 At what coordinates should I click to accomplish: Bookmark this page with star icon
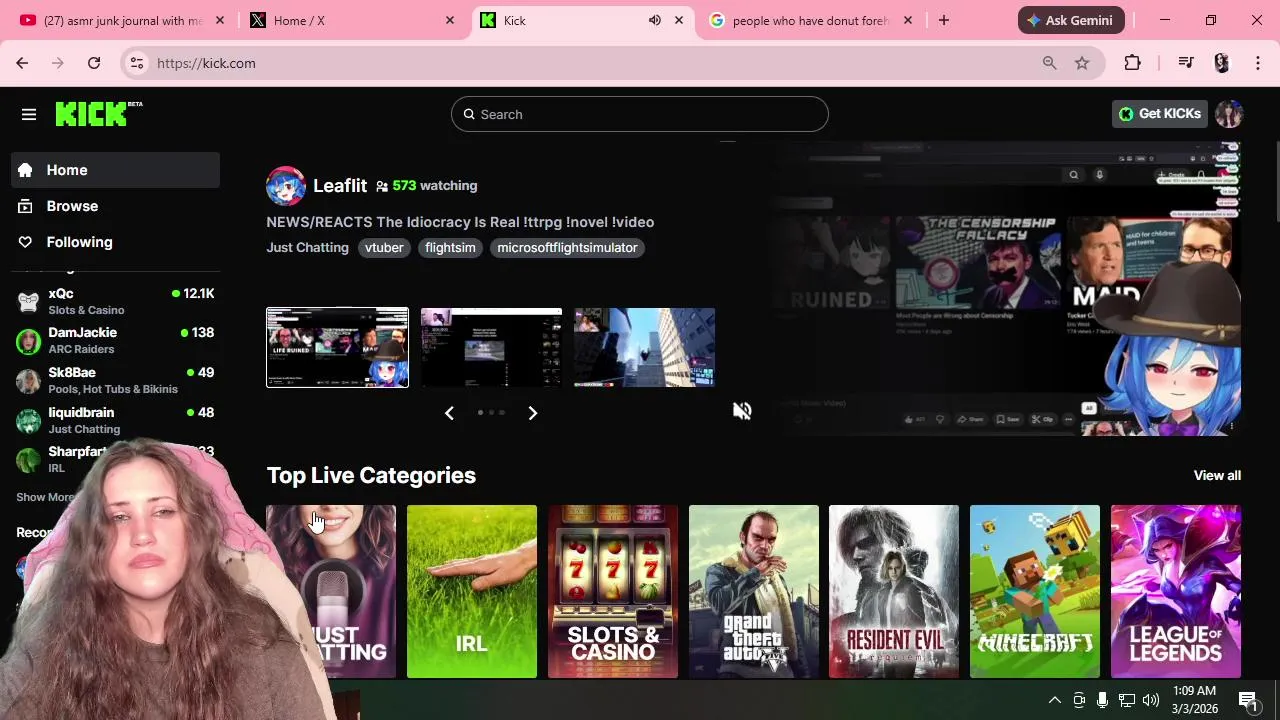(x=1082, y=63)
